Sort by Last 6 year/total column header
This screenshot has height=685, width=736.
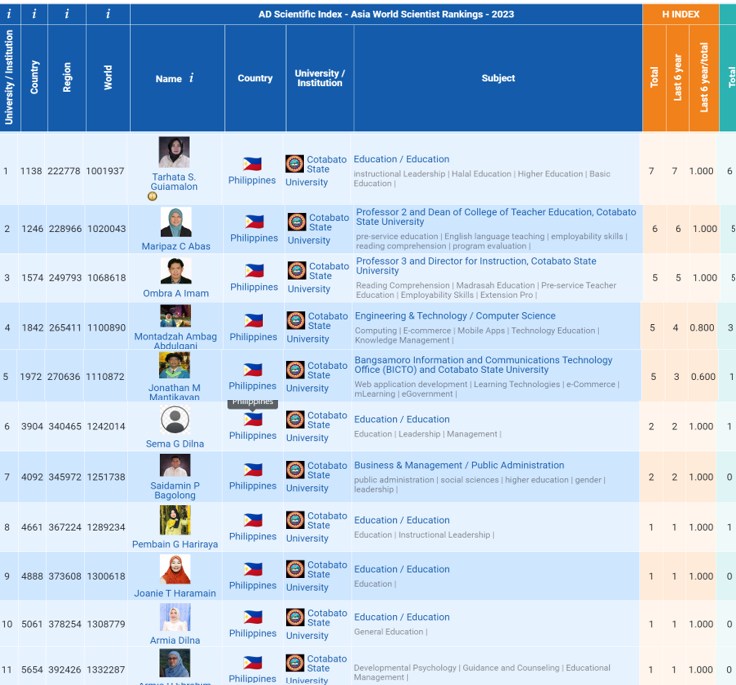(x=704, y=77)
